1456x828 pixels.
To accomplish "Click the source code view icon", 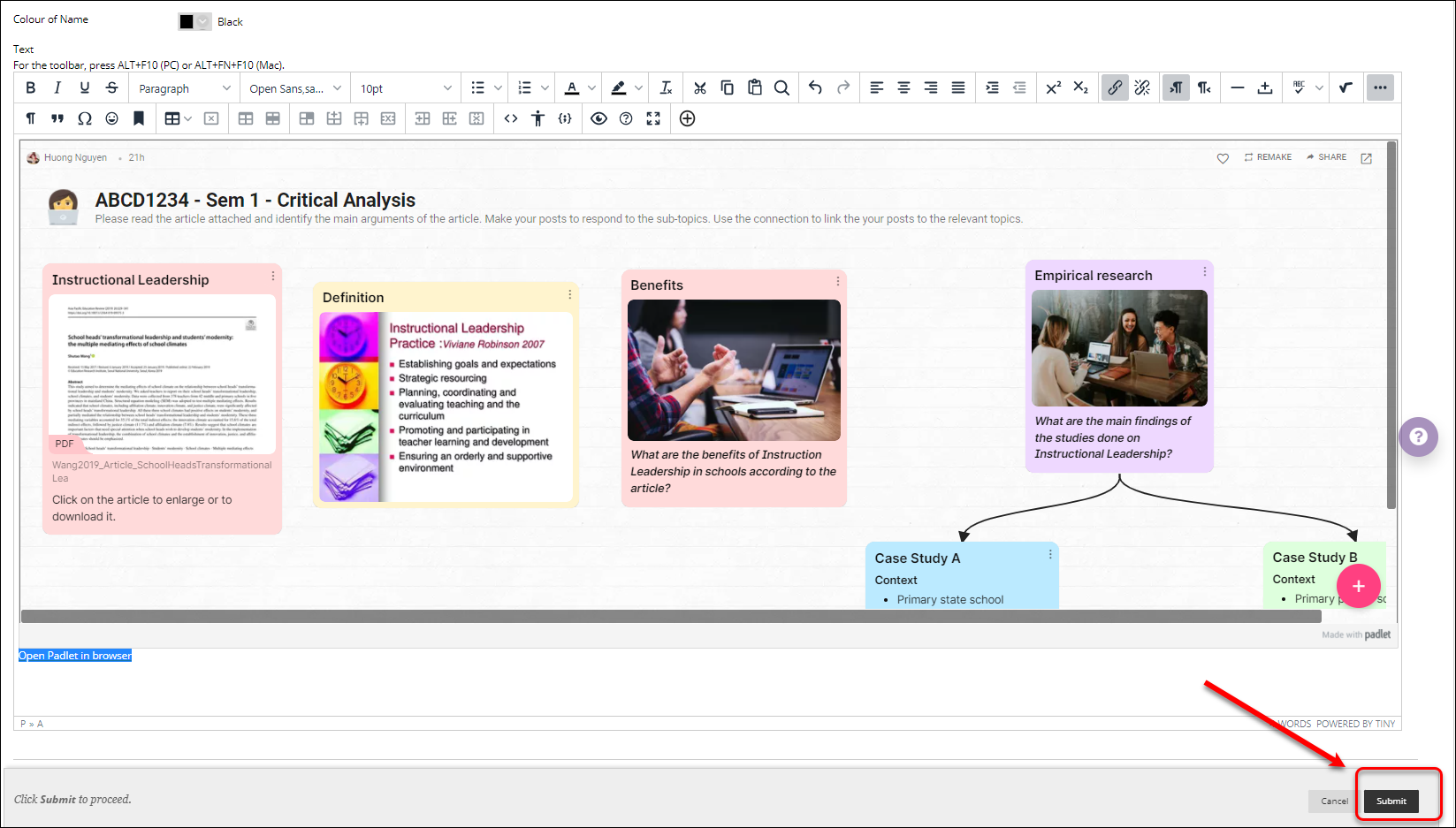I will (x=510, y=118).
